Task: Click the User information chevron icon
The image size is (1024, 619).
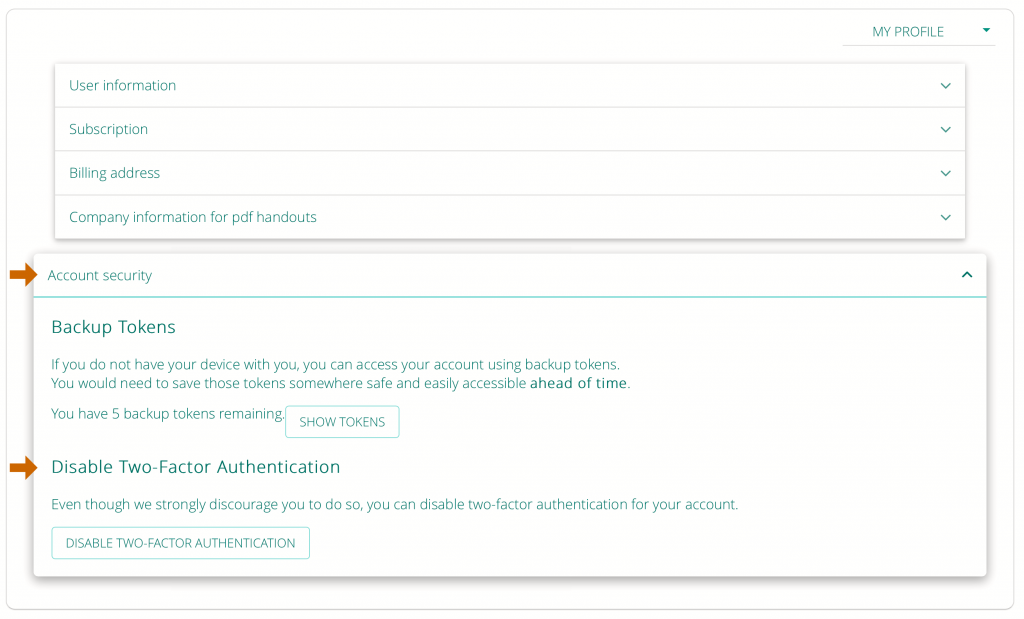Action: tap(945, 85)
